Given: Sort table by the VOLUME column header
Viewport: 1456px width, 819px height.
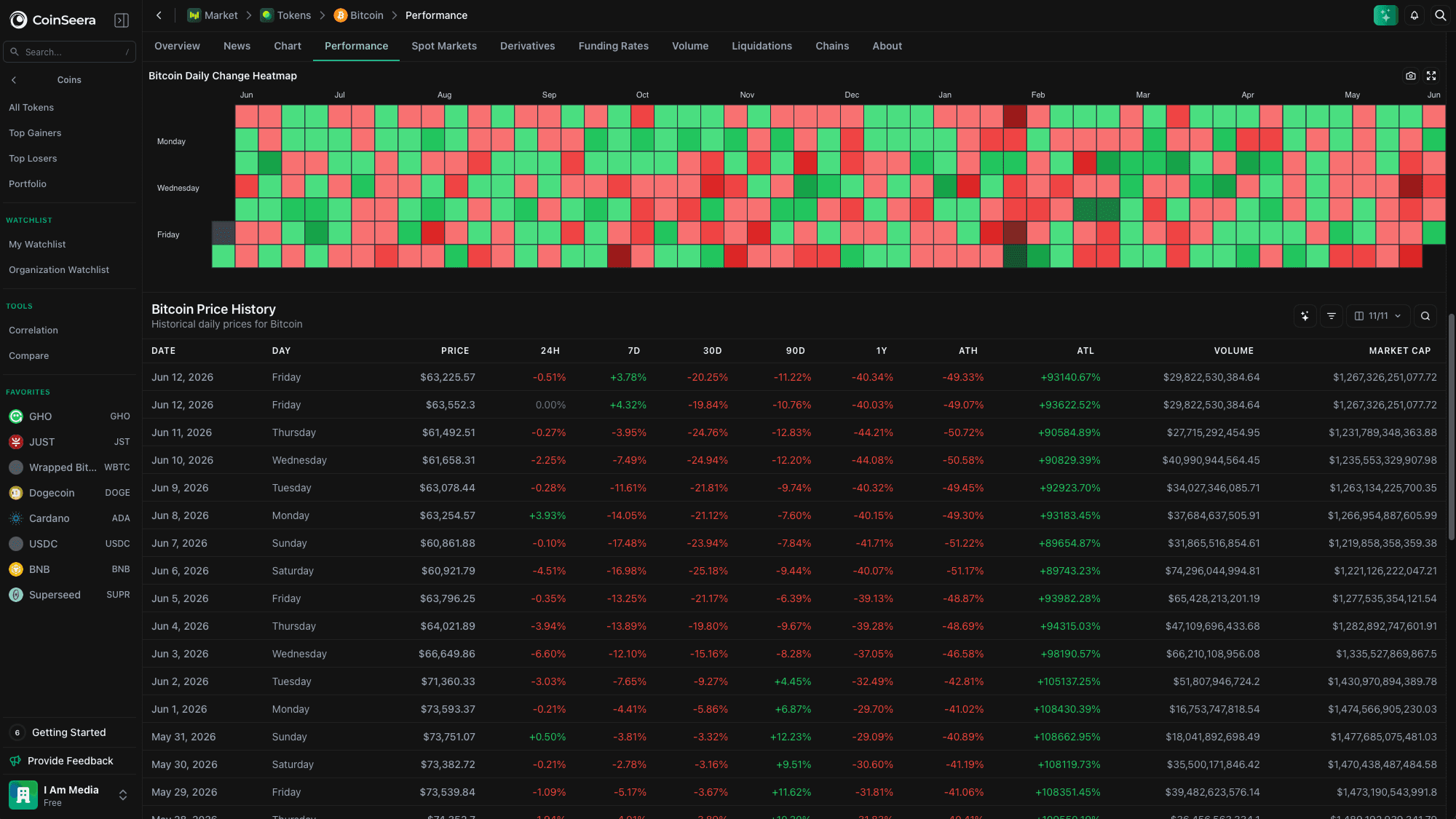Looking at the screenshot, I should [1233, 351].
